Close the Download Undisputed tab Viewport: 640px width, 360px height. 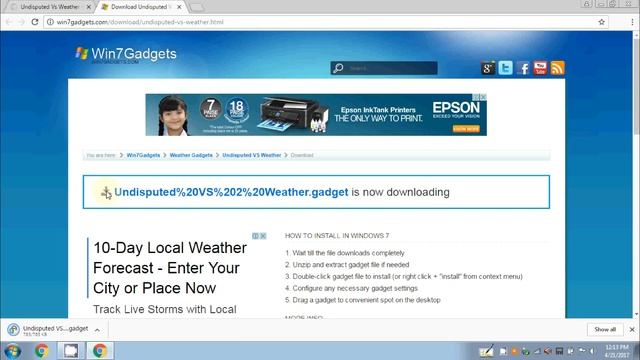pyautogui.click(x=179, y=7)
